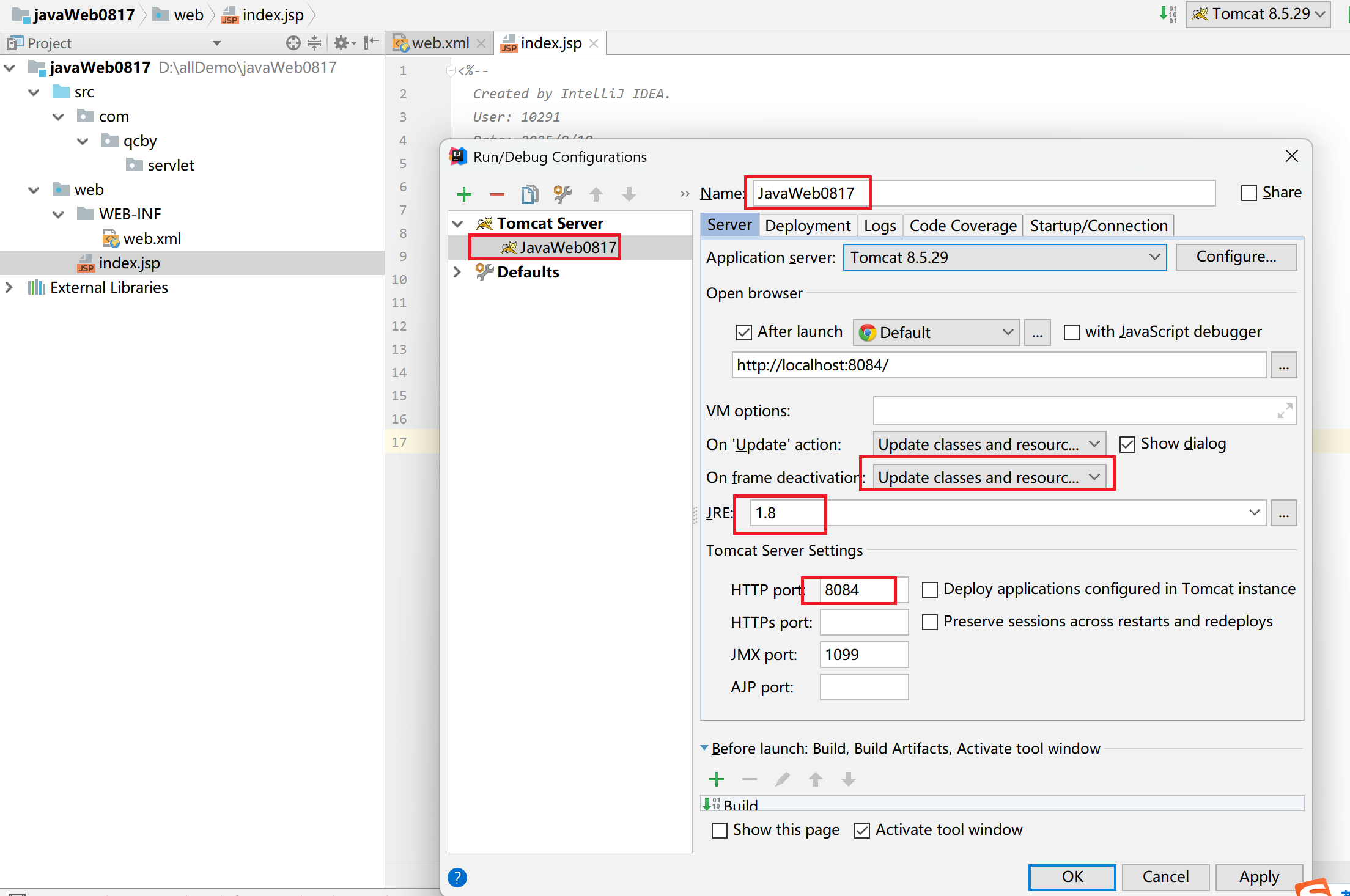Check Deploy applications configured in Tomcat instance
This screenshot has height=896, width=1350.
[x=929, y=590]
